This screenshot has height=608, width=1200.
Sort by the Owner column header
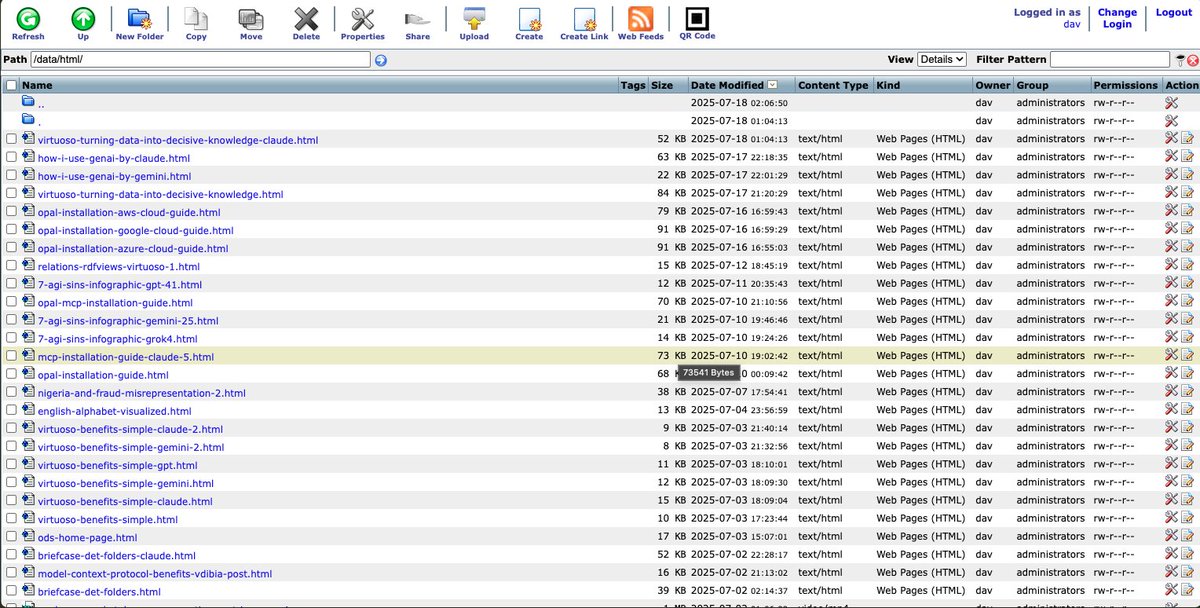[993, 85]
